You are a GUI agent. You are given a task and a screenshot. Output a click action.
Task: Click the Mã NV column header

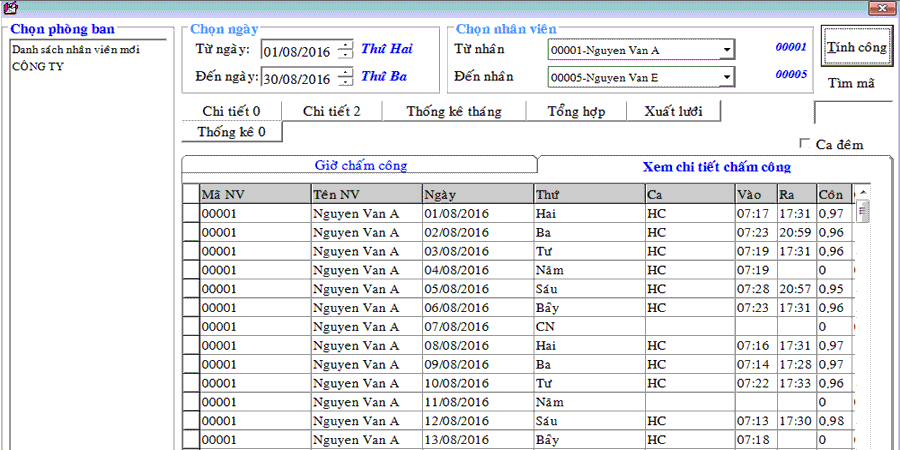(255, 194)
